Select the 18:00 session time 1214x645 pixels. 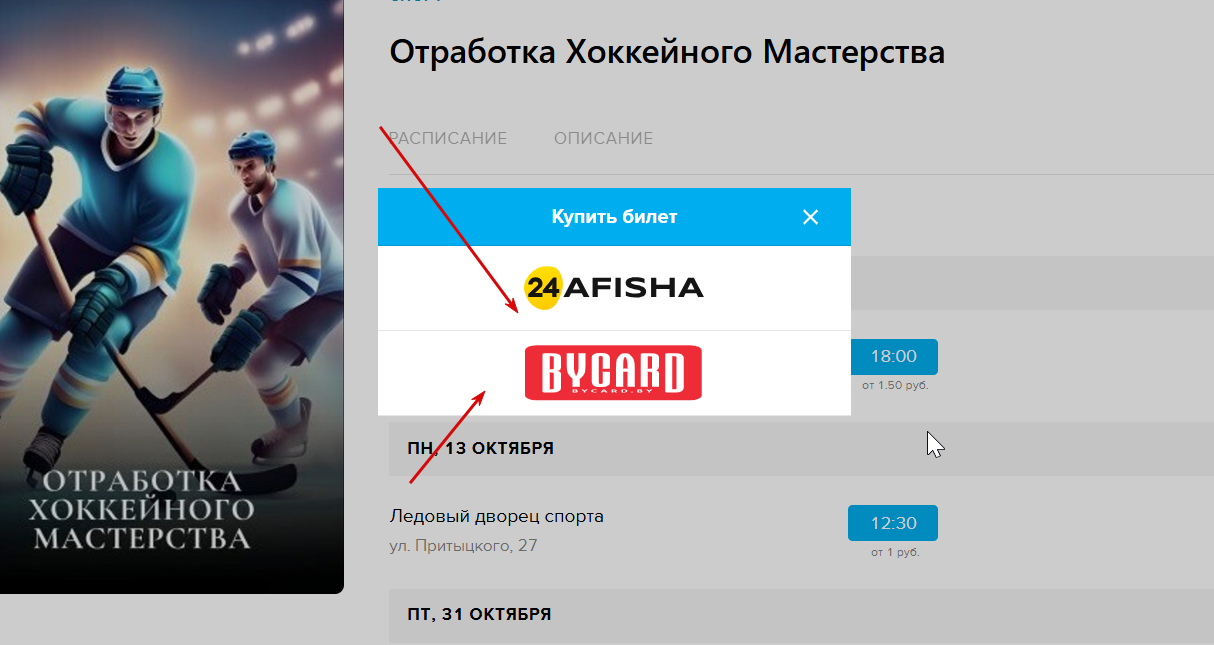click(x=893, y=356)
